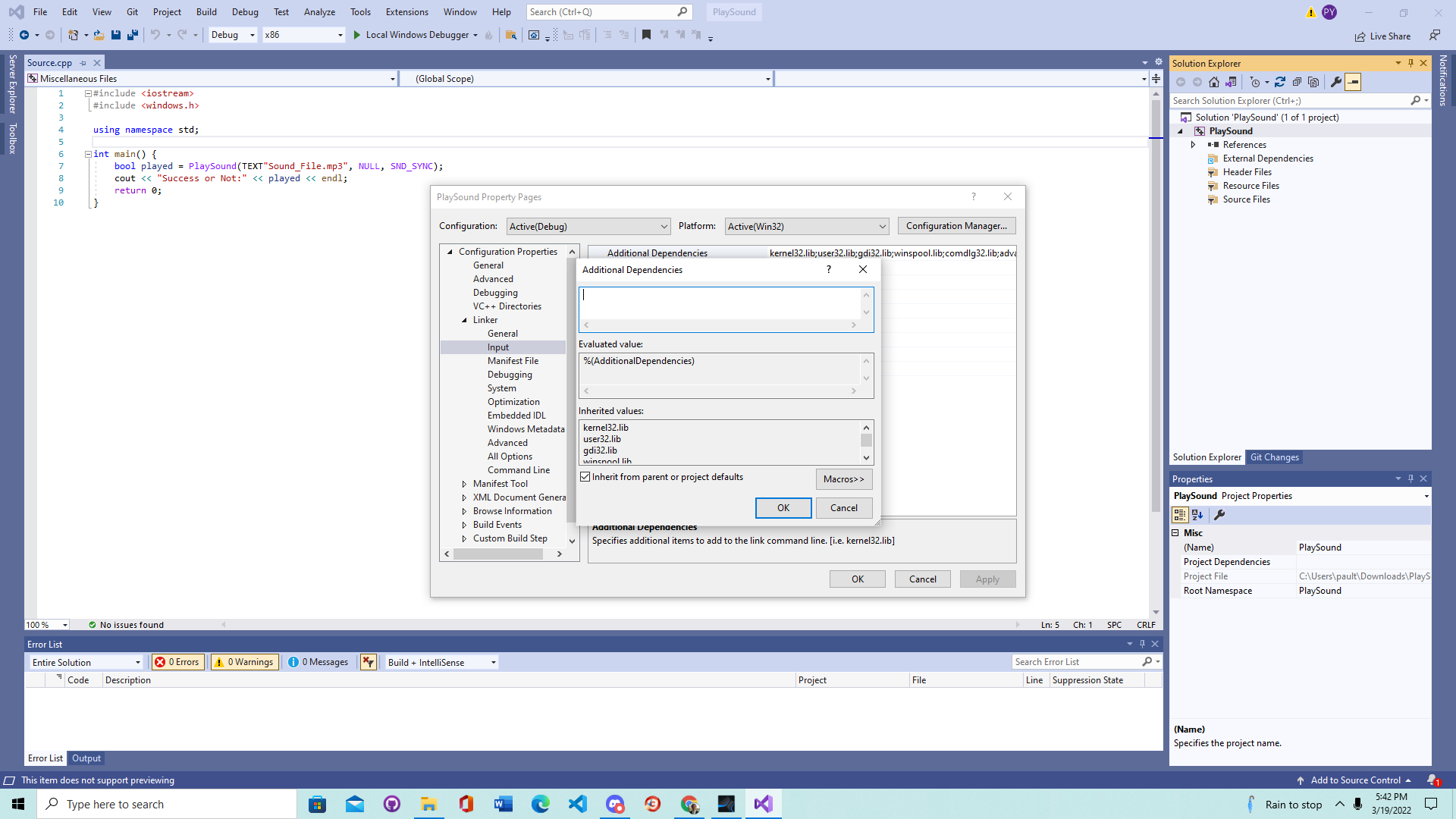
Task: Open the Extensions menu
Action: click(407, 12)
